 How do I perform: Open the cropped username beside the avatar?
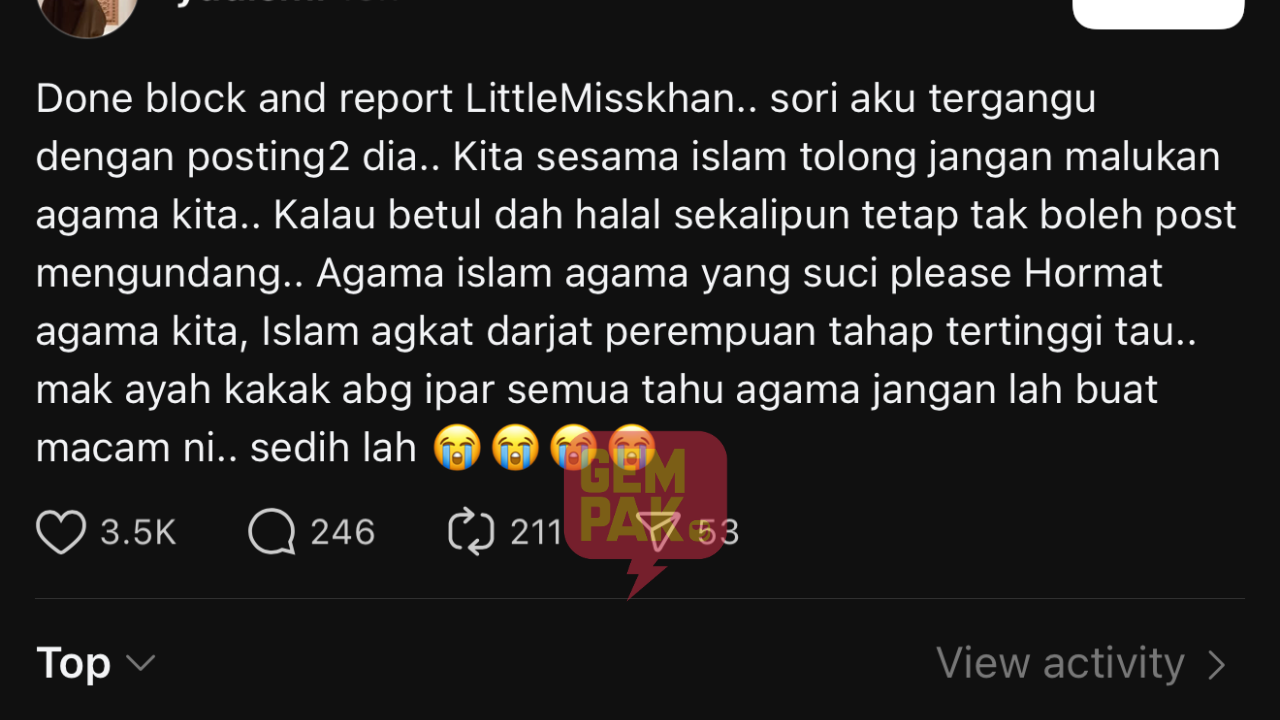[285, 3]
